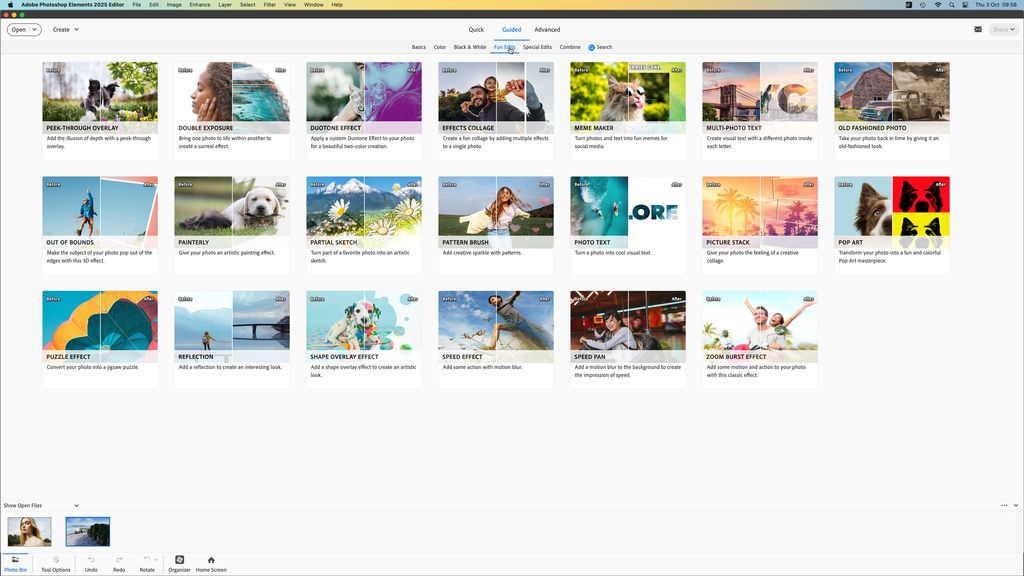Expand the Create dropdown
Image resolution: width=1024 pixels, height=576 pixels.
[x=65, y=29]
